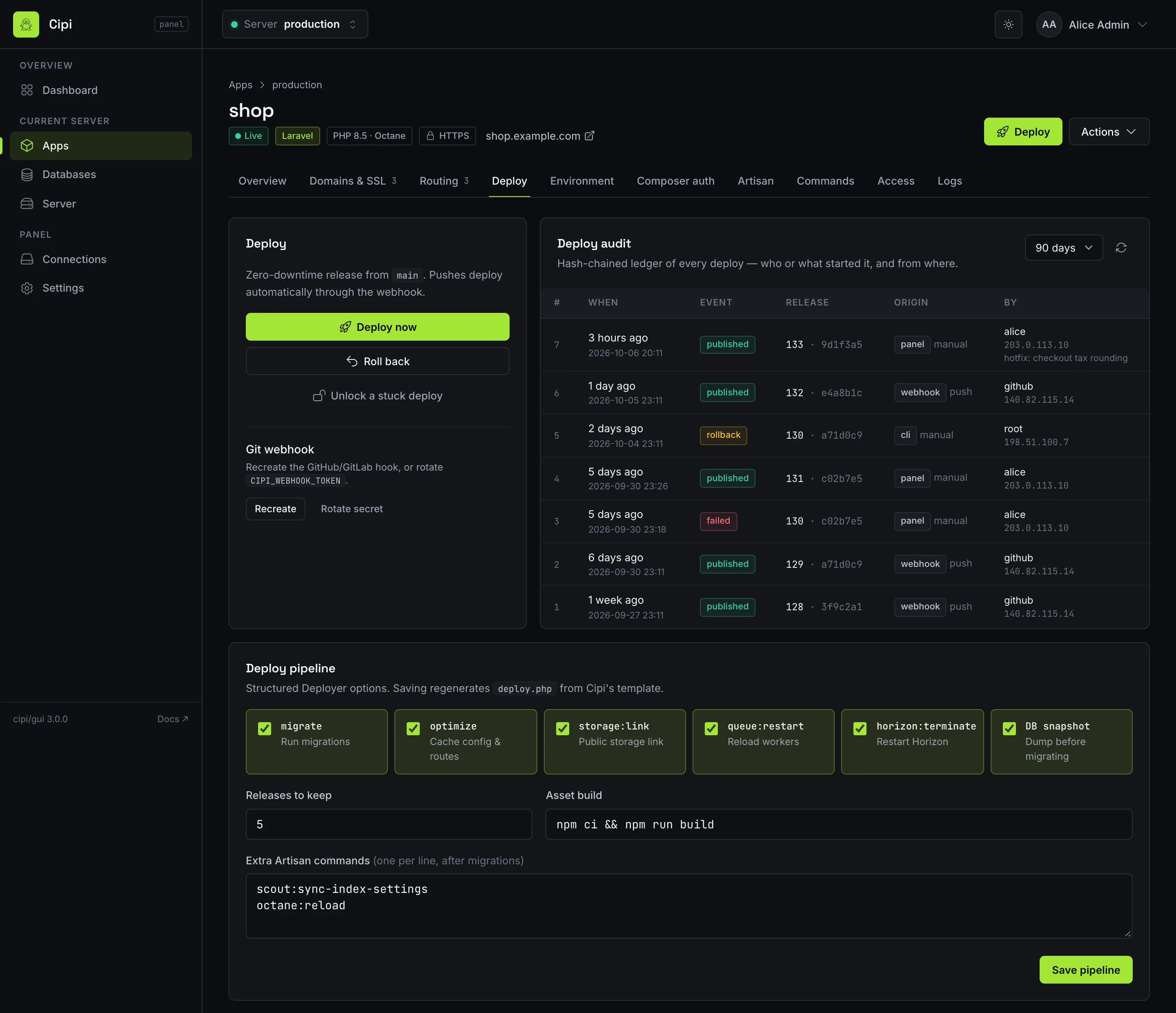Click the refresh icon in Deploy audit
This screenshot has width=1176, height=1013.
[x=1120, y=248]
